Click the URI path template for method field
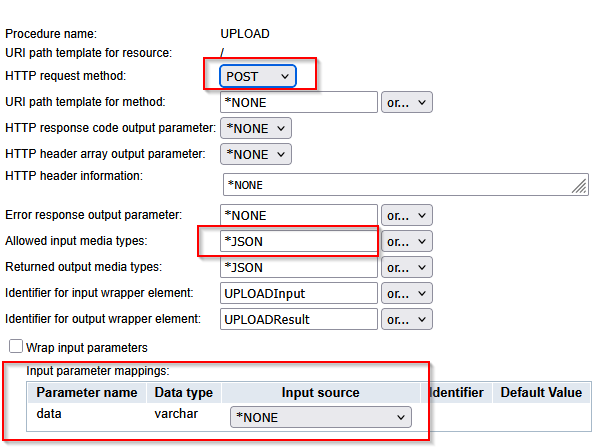This screenshot has height=447, width=615. pos(298,102)
